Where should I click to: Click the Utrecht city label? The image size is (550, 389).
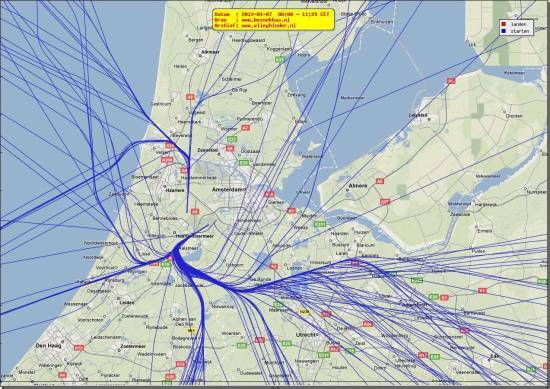click(x=306, y=335)
